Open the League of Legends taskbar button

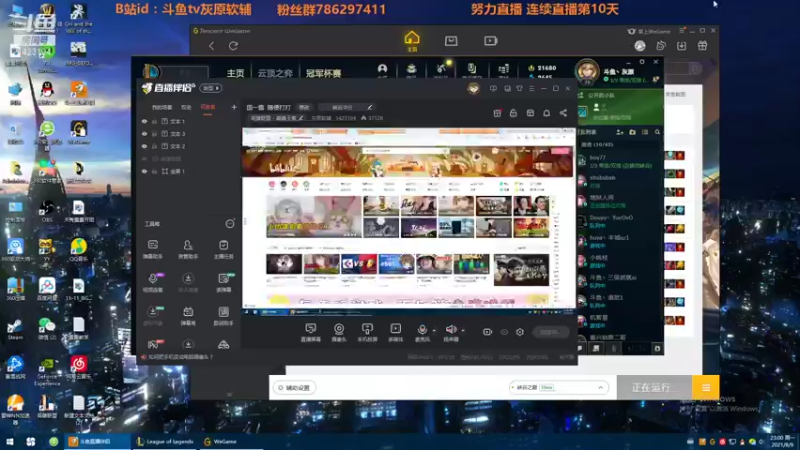pyautogui.click(x=164, y=441)
